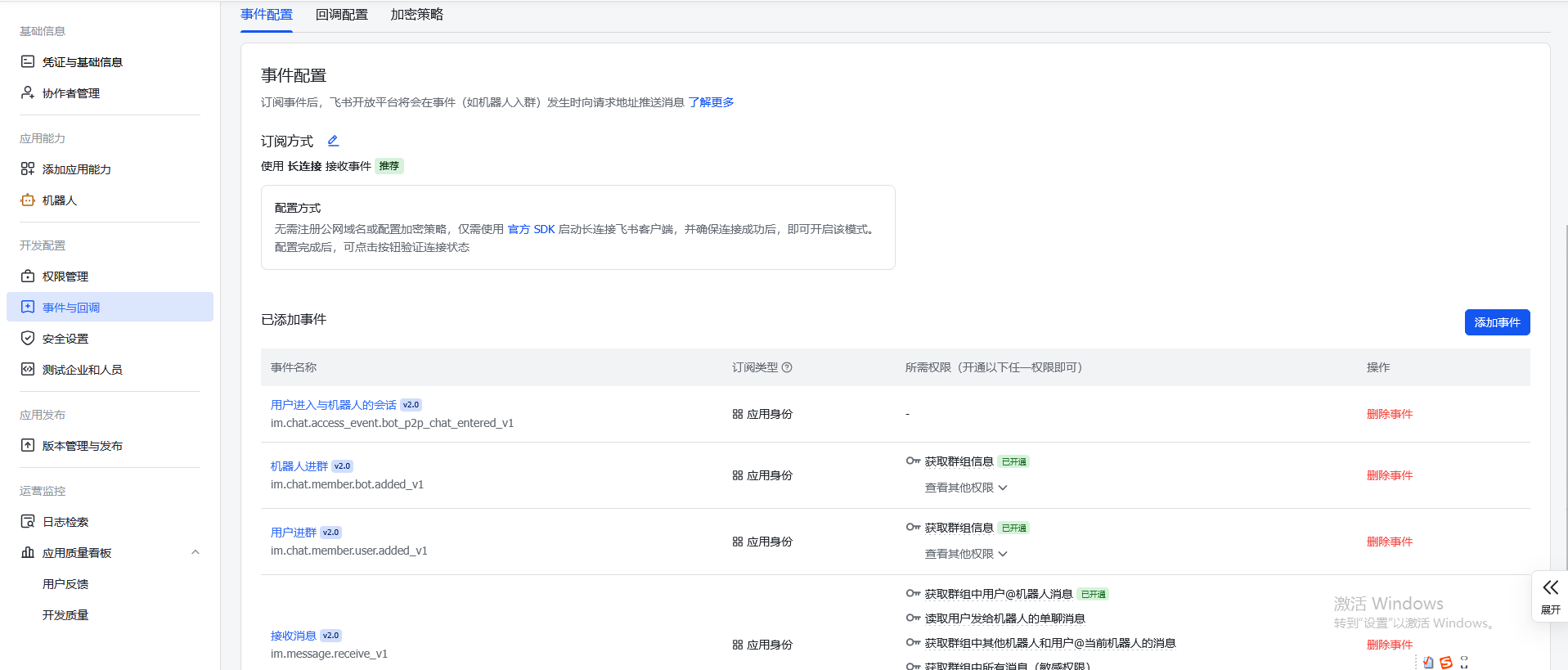Viewport: 1568px width, 670px height.
Task: Open 用户进入与机器人的会话 event link
Action: (x=334, y=405)
